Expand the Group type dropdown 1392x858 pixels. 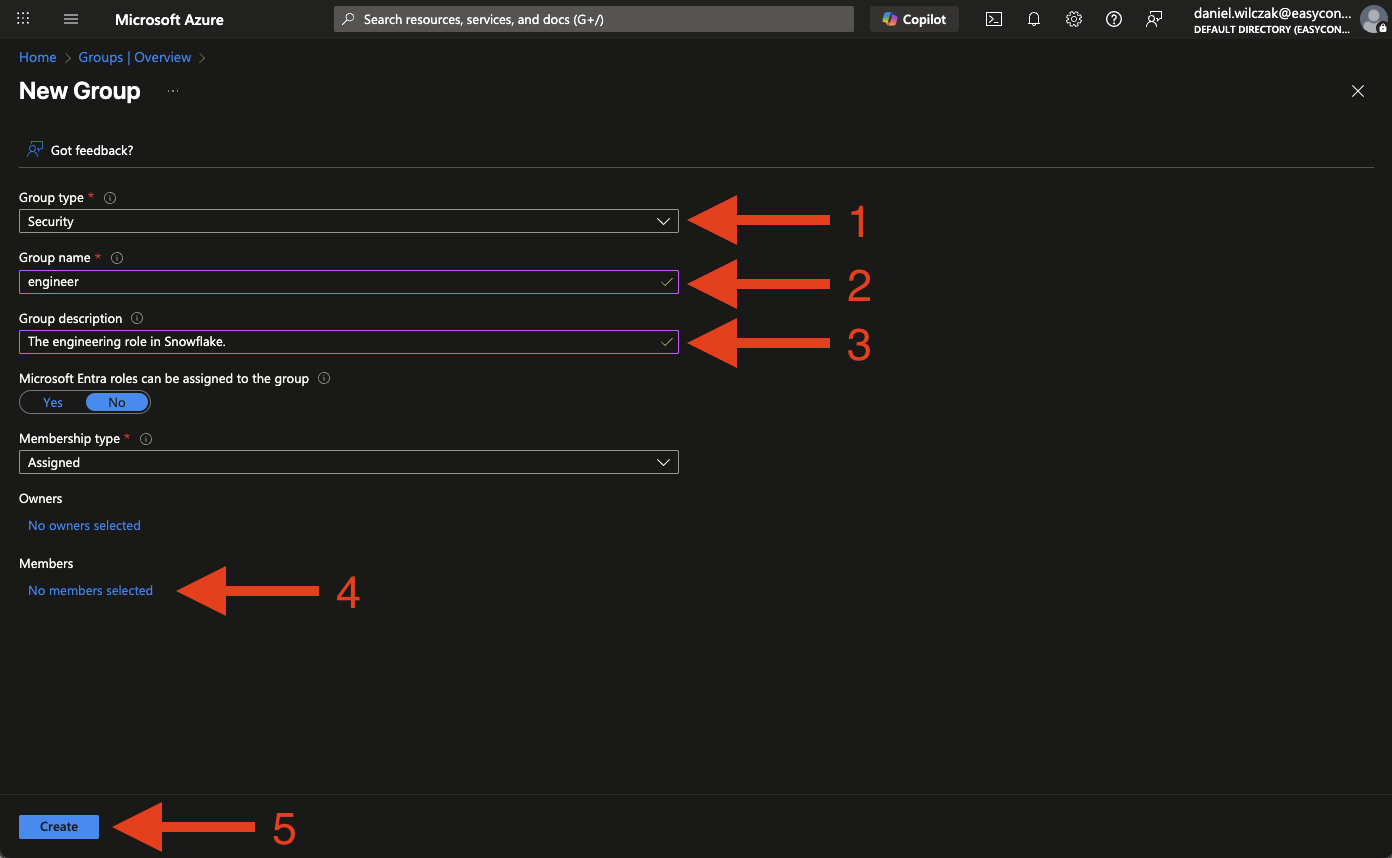(x=348, y=221)
